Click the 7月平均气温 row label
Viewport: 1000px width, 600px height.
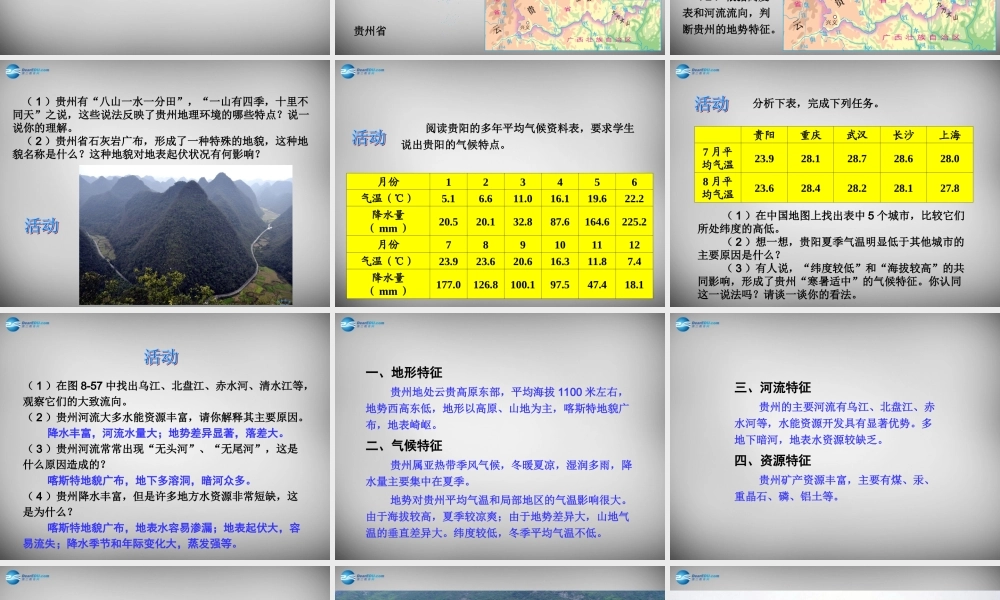click(717, 158)
